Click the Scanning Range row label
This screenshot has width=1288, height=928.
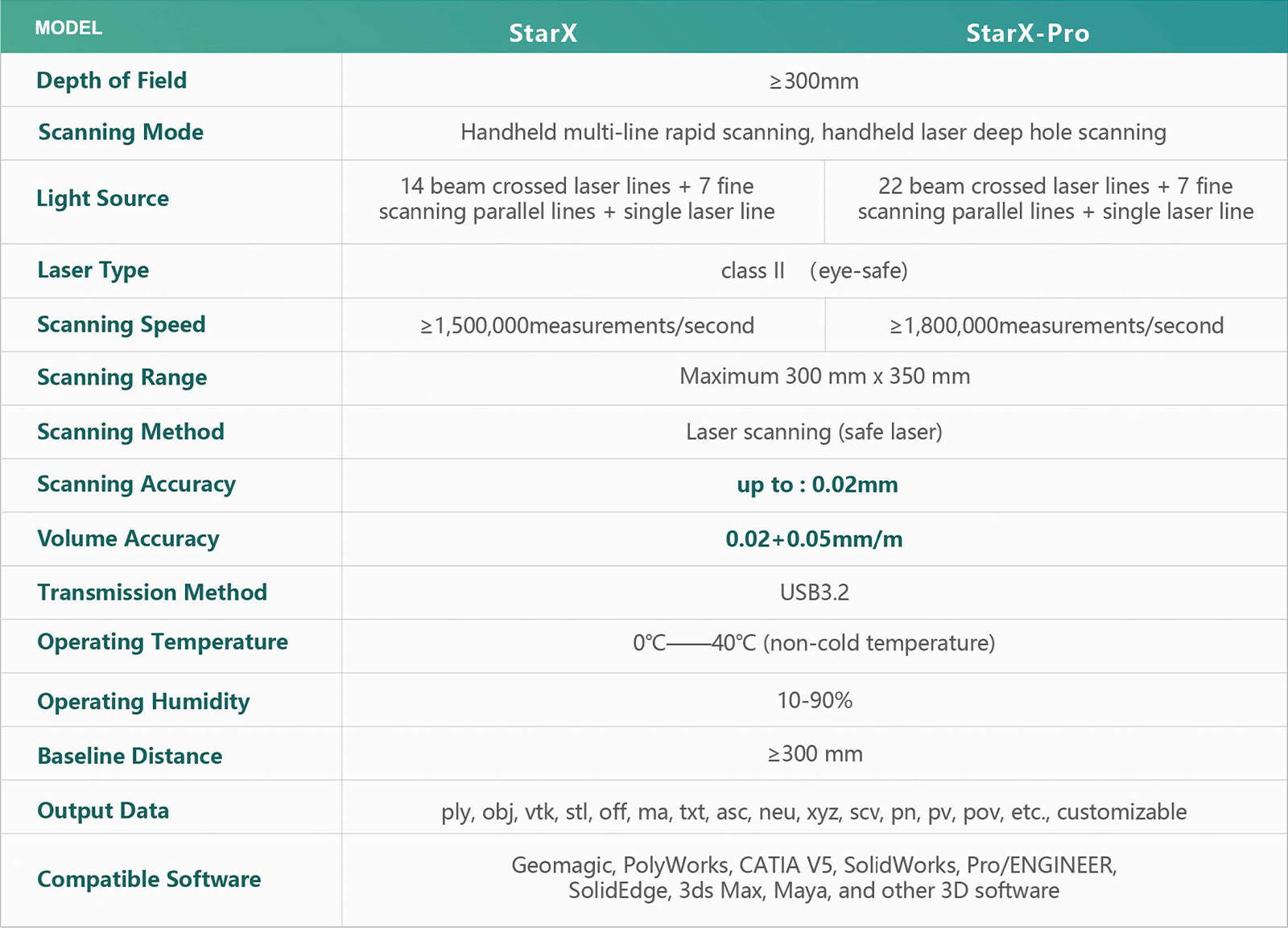click(121, 378)
